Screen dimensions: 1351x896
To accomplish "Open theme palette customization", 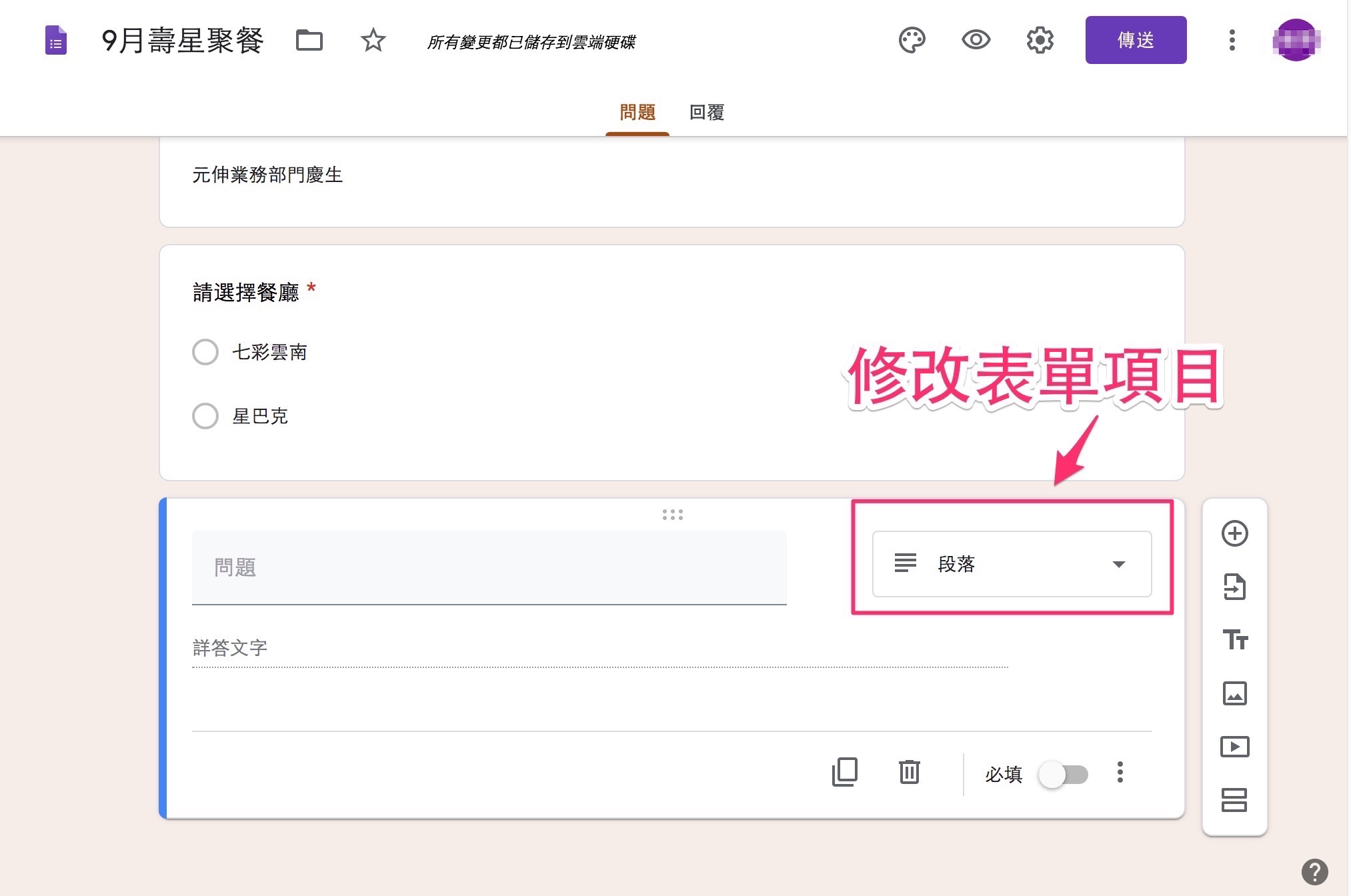I will pyautogui.click(x=912, y=41).
